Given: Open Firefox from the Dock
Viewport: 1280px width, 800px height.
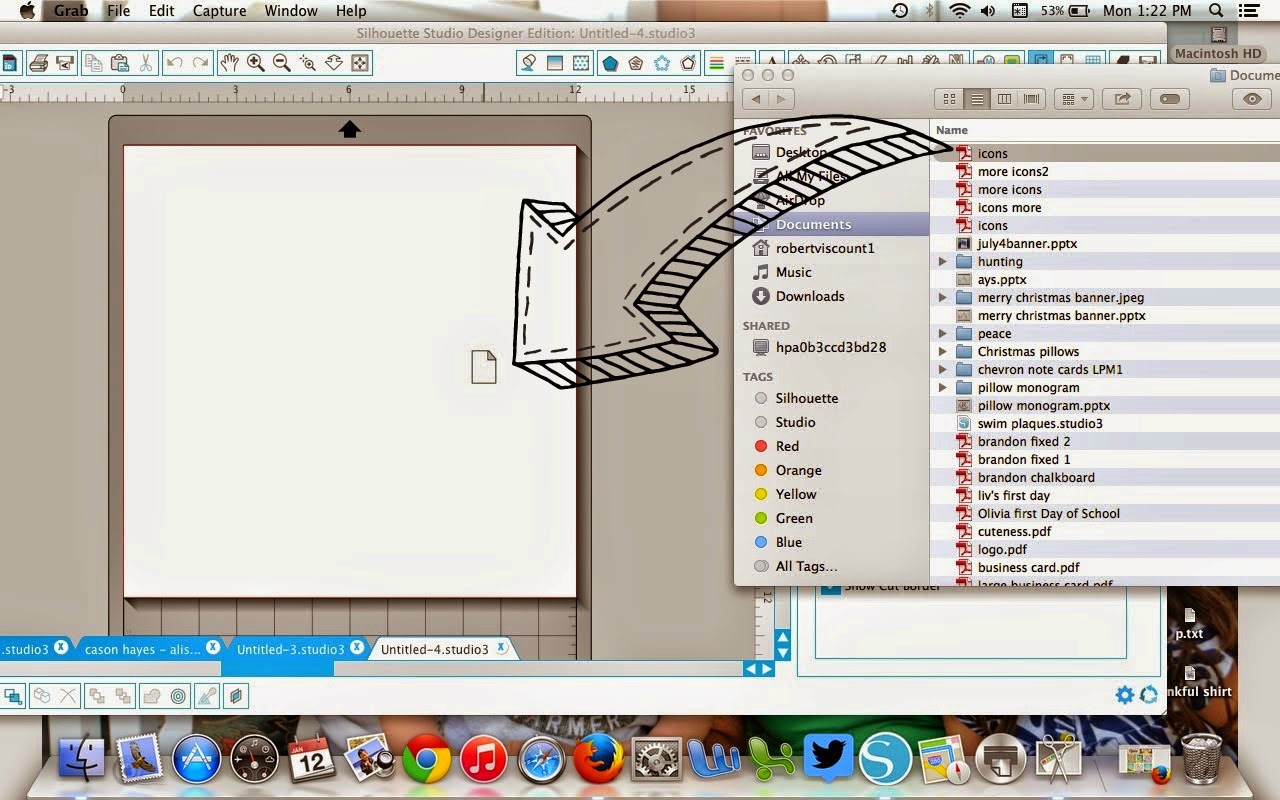Looking at the screenshot, I should 599,760.
